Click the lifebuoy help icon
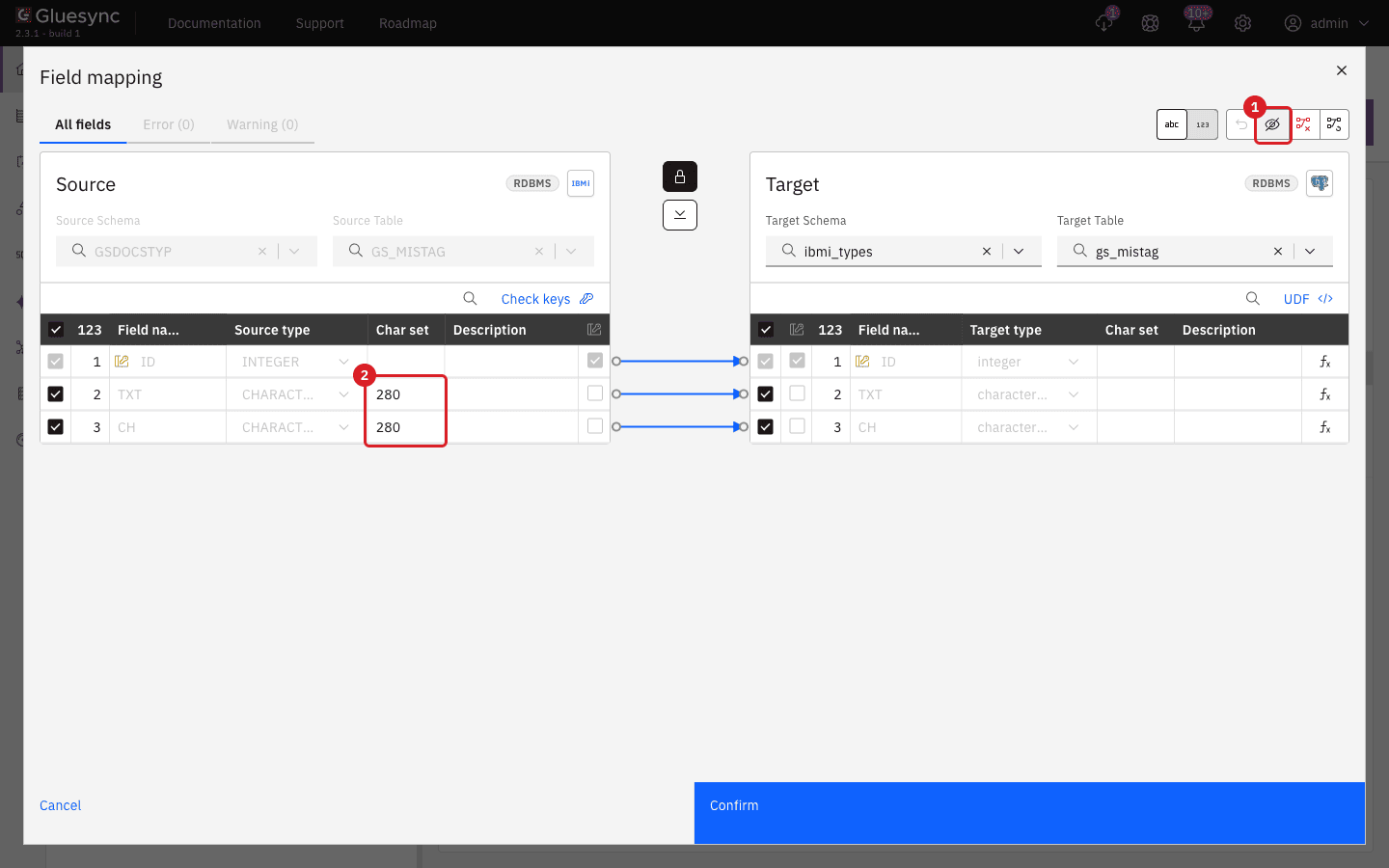Viewport: 1389px width, 868px height. pos(1150,23)
